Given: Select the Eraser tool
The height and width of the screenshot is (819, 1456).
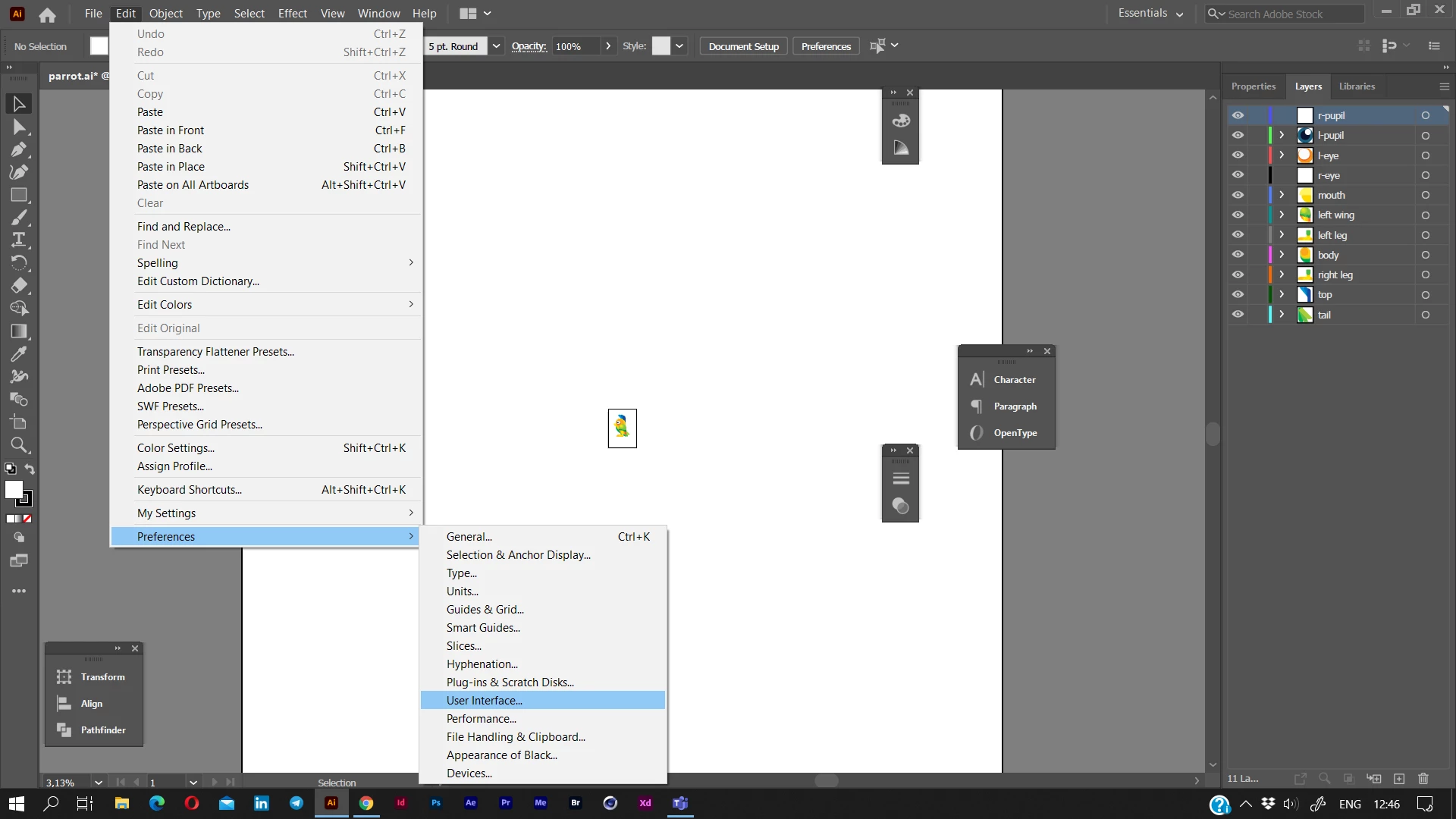Looking at the screenshot, I should [x=19, y=286].
